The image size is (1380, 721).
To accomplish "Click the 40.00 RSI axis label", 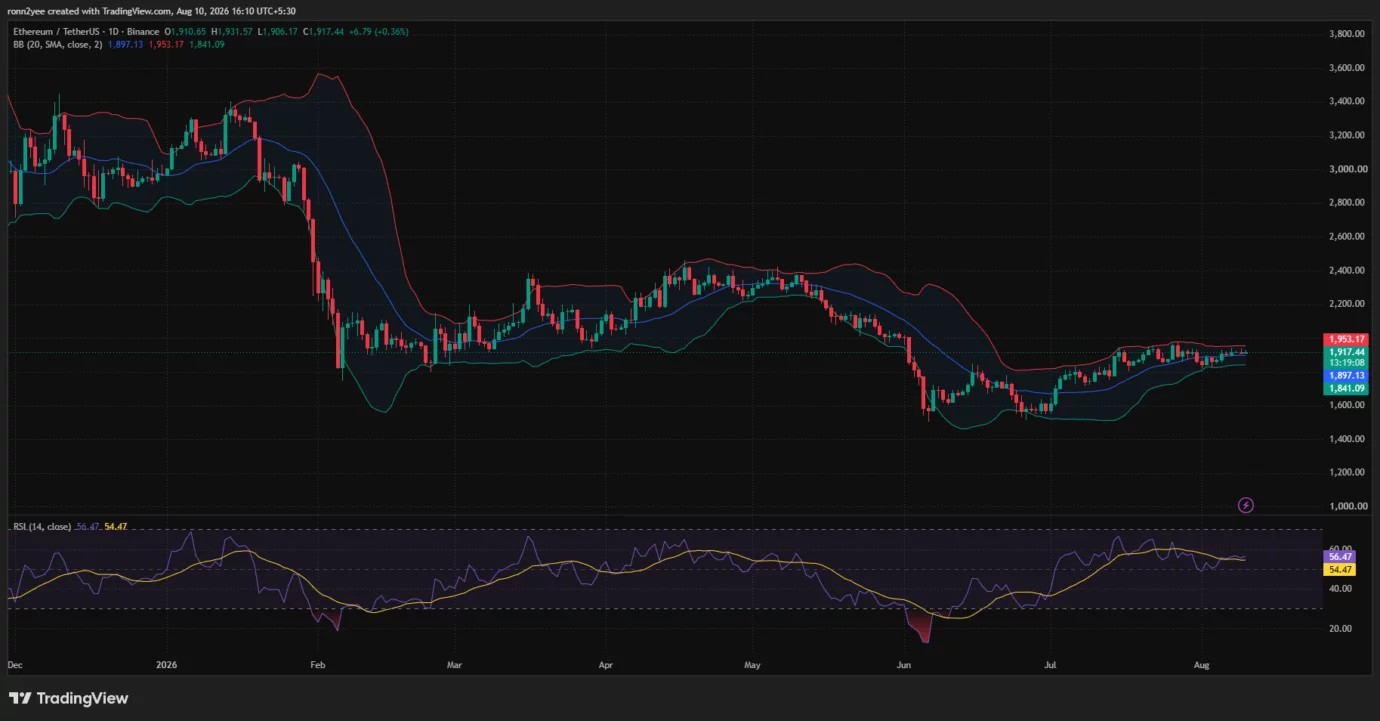I will pyautogui.click(x=1340, y=589).
